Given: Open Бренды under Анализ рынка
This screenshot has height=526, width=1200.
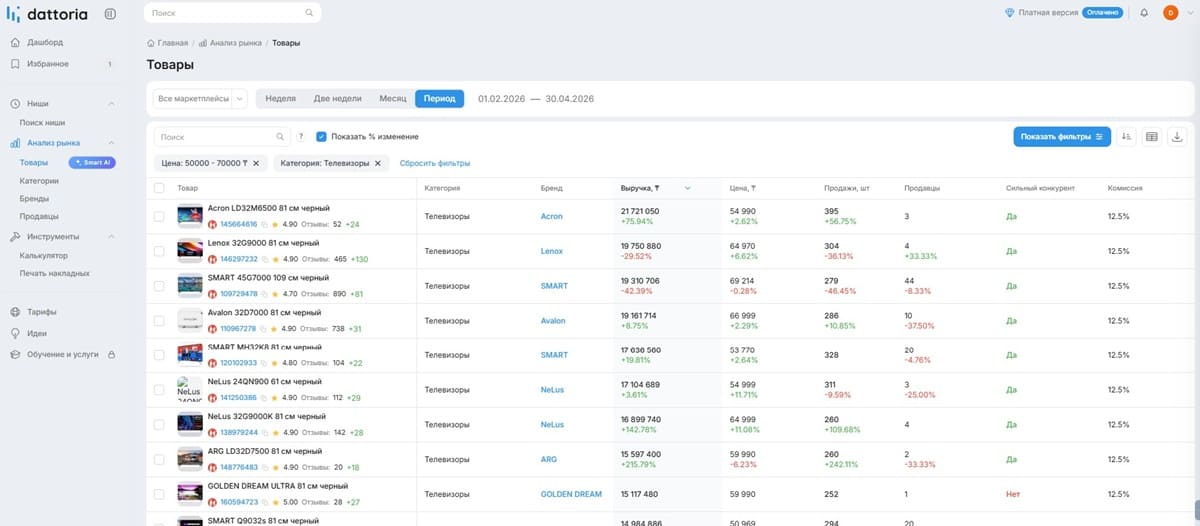Looking at the screenshot, I should (x=35, y=199).
